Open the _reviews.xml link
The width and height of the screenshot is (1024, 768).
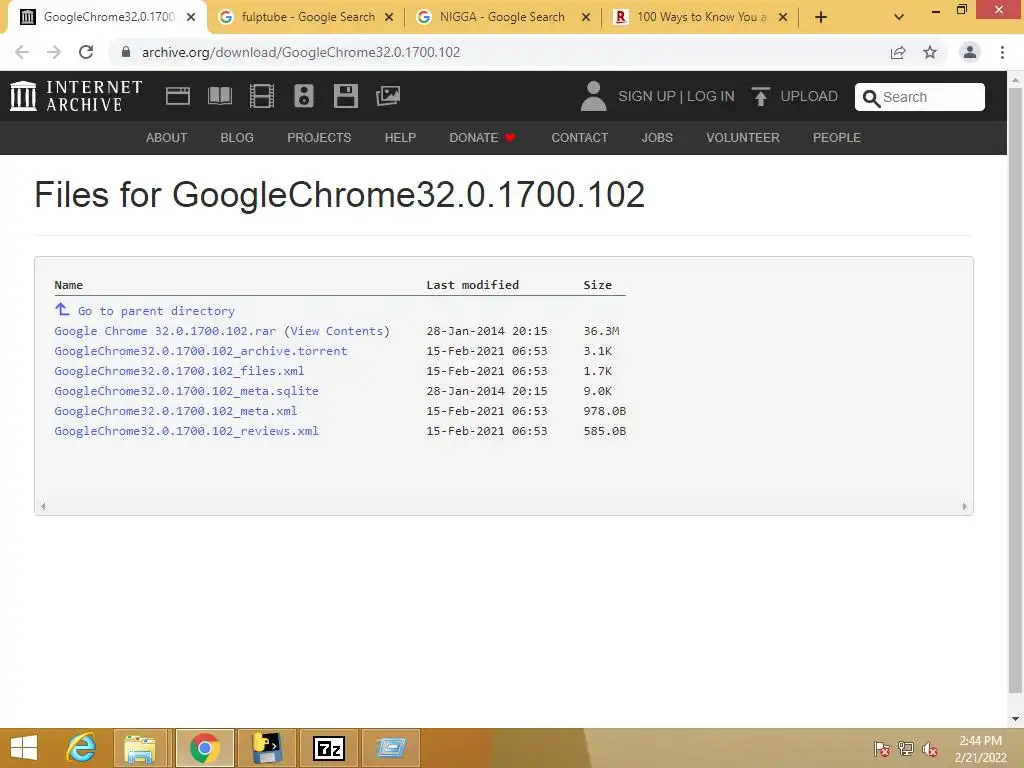pos(186,431)
